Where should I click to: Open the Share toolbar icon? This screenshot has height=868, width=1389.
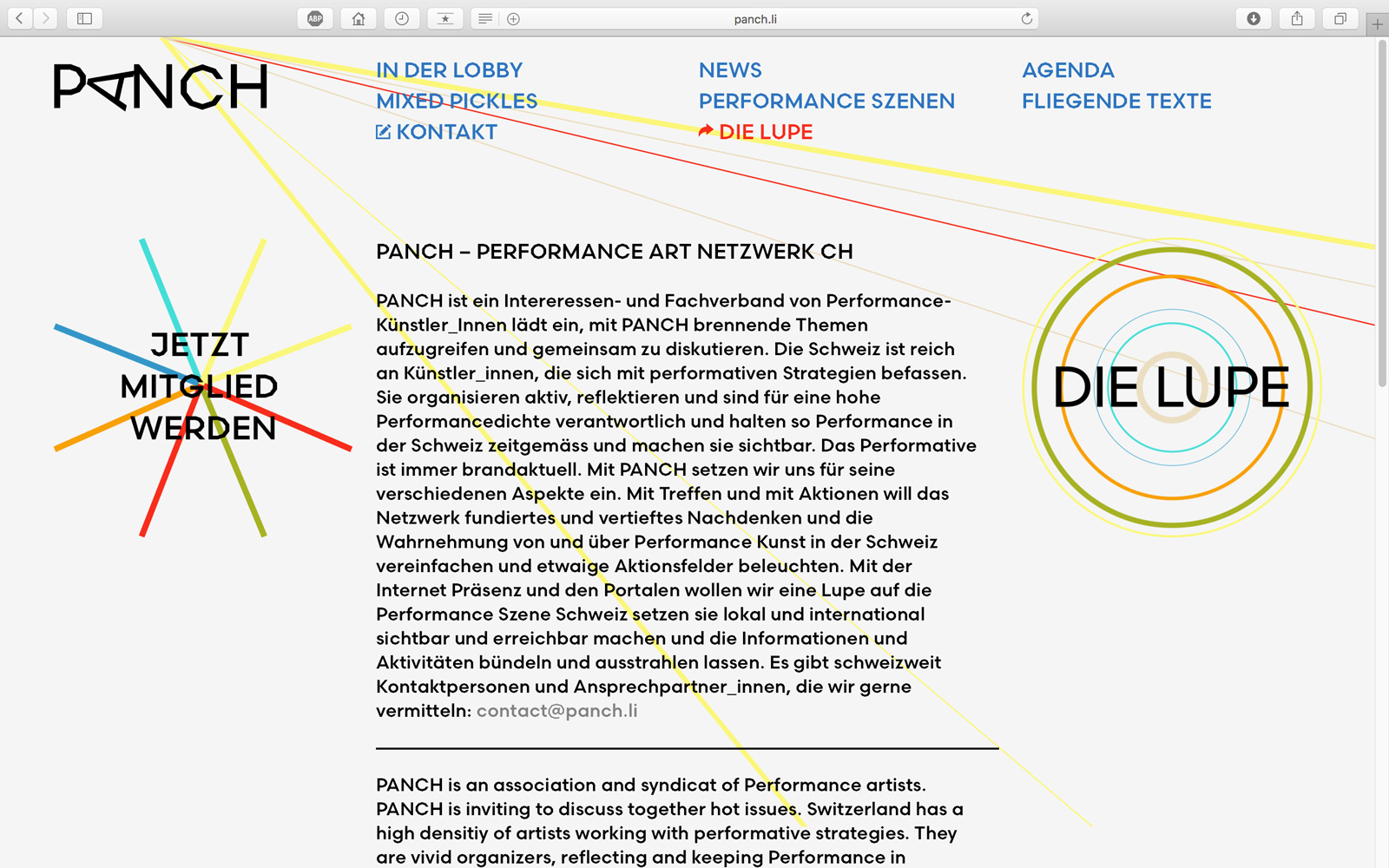1297,18
